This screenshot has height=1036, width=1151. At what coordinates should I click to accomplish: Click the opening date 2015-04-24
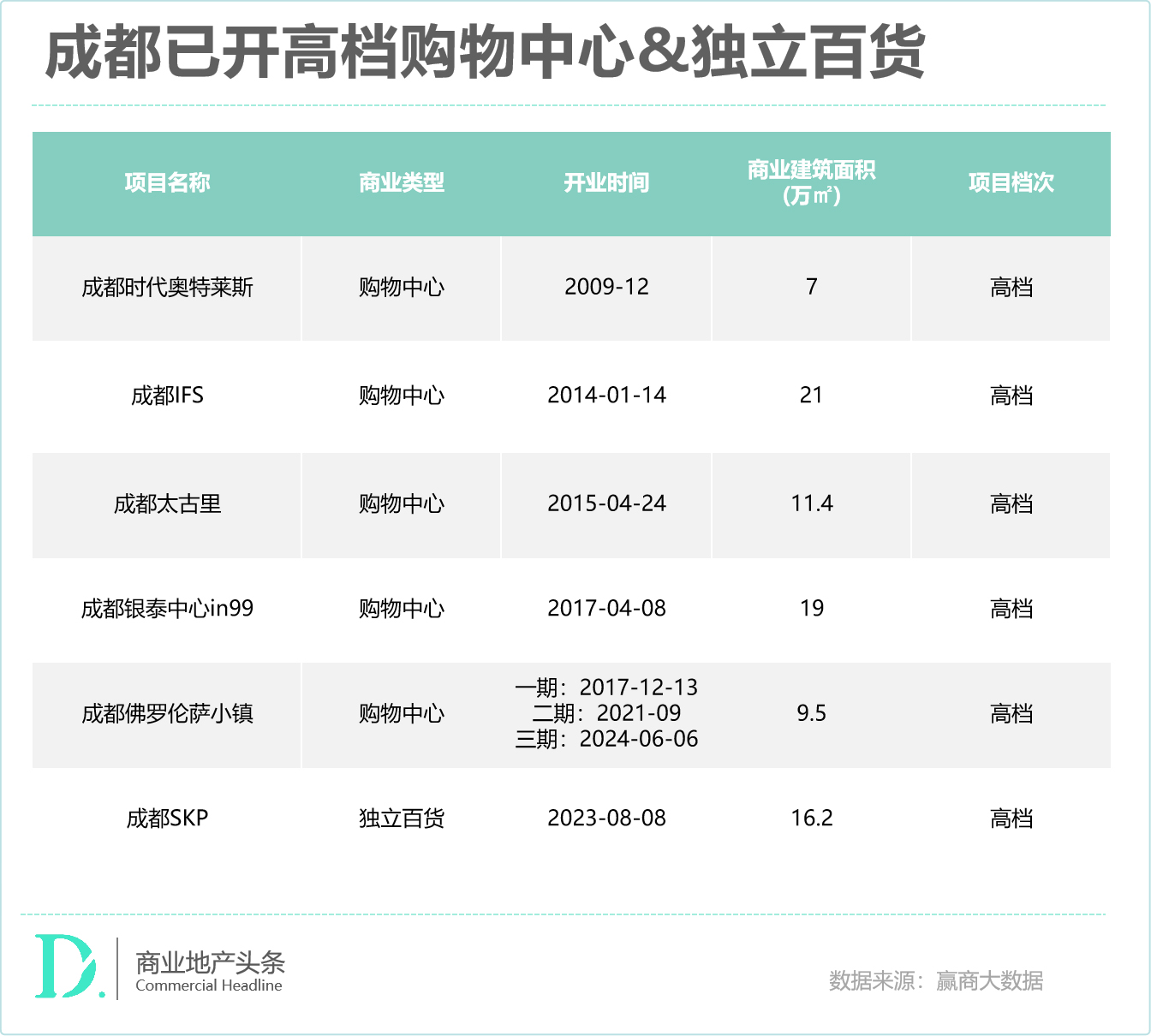tap(606, 503)
